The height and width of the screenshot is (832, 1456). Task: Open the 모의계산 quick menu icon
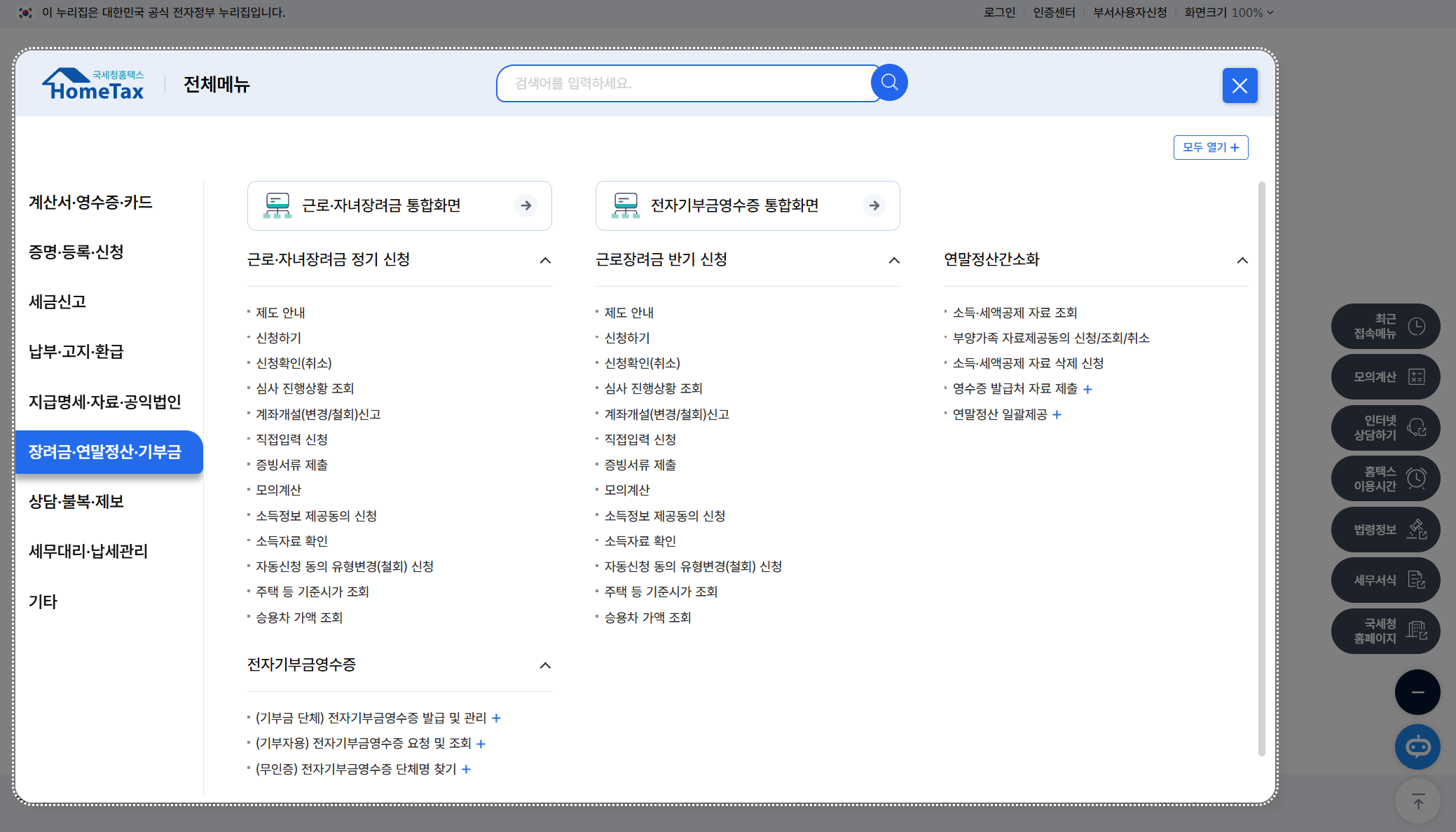[1385, 376]
